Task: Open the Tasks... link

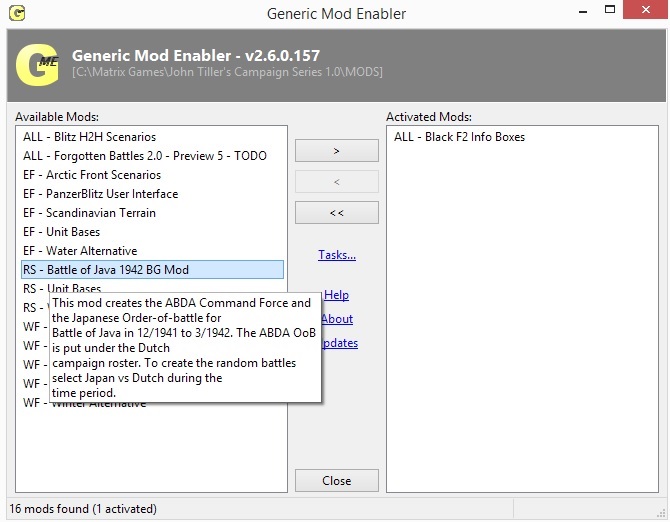Action: (337, 255)
